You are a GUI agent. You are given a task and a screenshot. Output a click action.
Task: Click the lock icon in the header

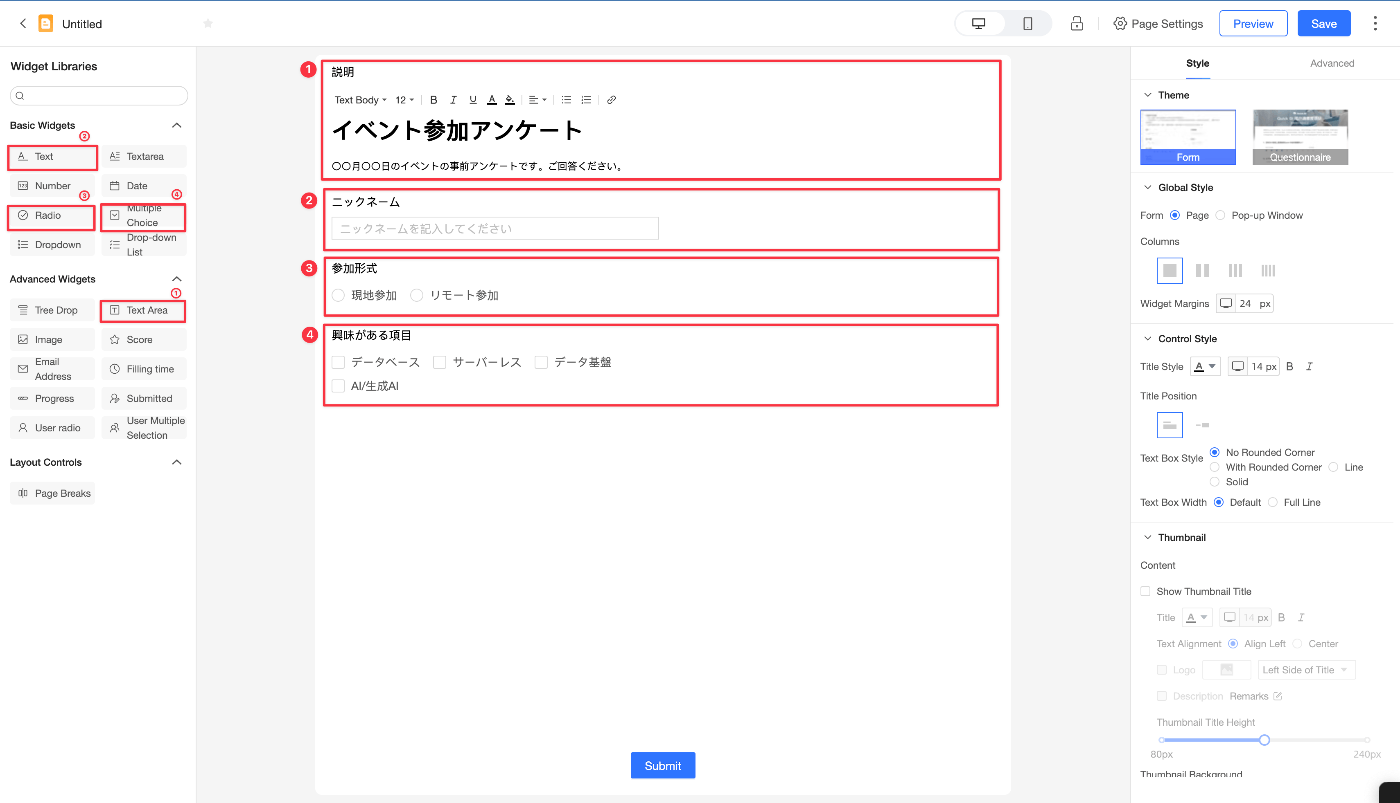[x=1077, y=23]
